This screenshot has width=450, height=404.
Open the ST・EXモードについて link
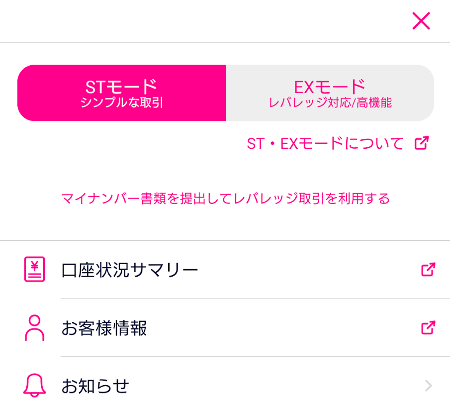click(325, 144)
